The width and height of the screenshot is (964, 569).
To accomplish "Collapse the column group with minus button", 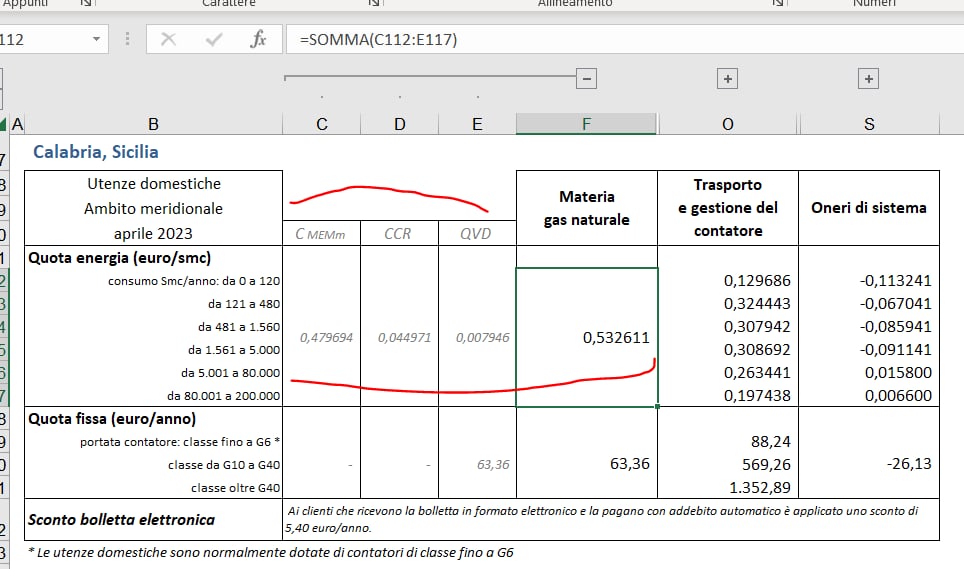I will pyautogui.click(x=587, y=79).
